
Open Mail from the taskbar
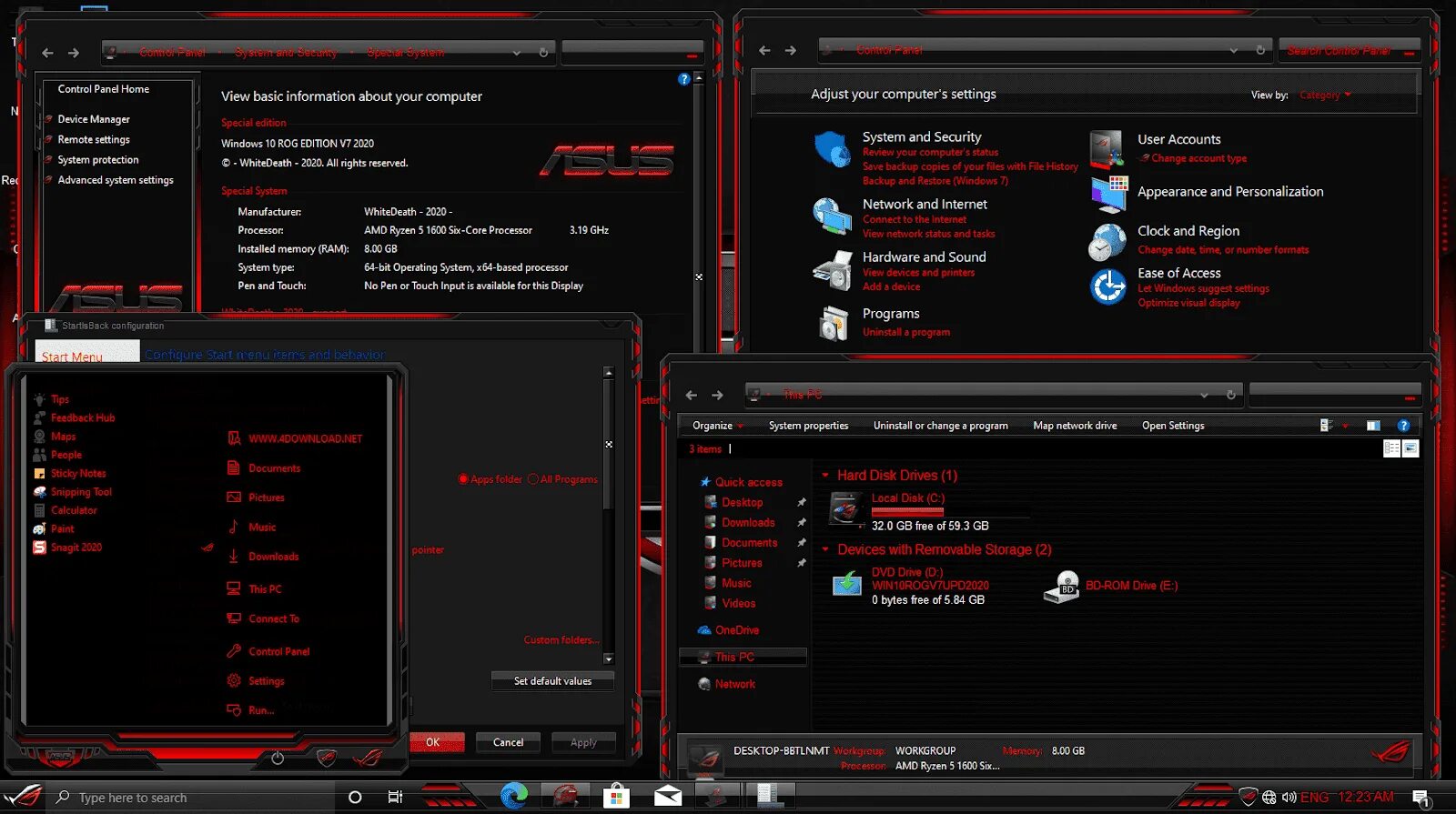pos(668,797)
